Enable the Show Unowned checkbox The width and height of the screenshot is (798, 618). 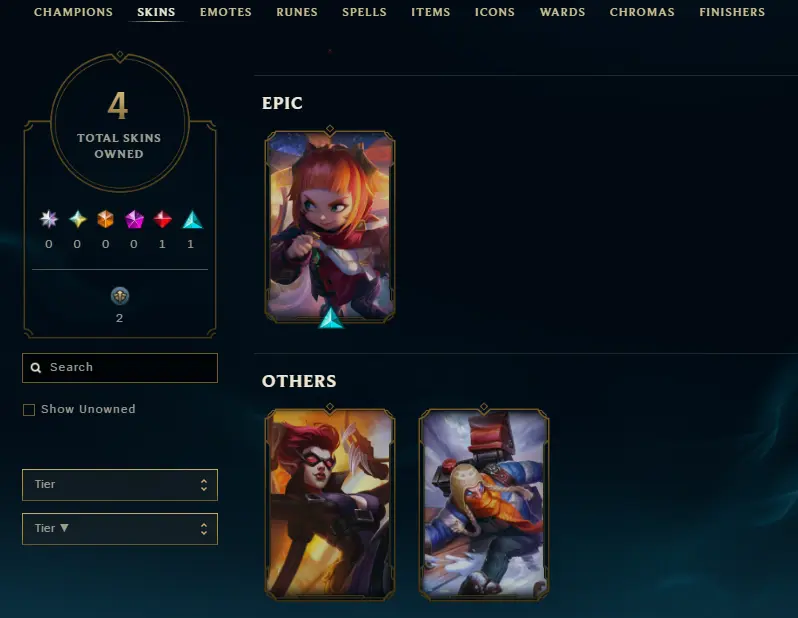click(x=29, y=410)
